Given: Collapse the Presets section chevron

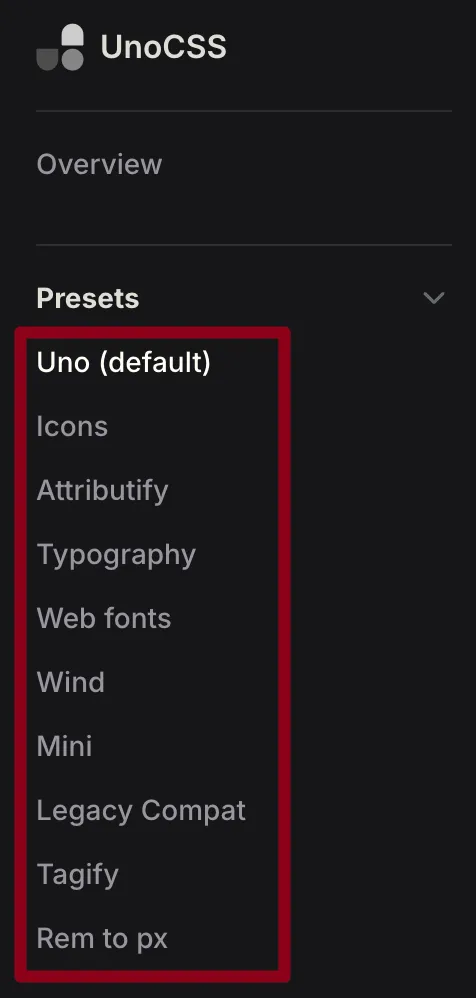Looking at the screenshot, I should [434, 298].
